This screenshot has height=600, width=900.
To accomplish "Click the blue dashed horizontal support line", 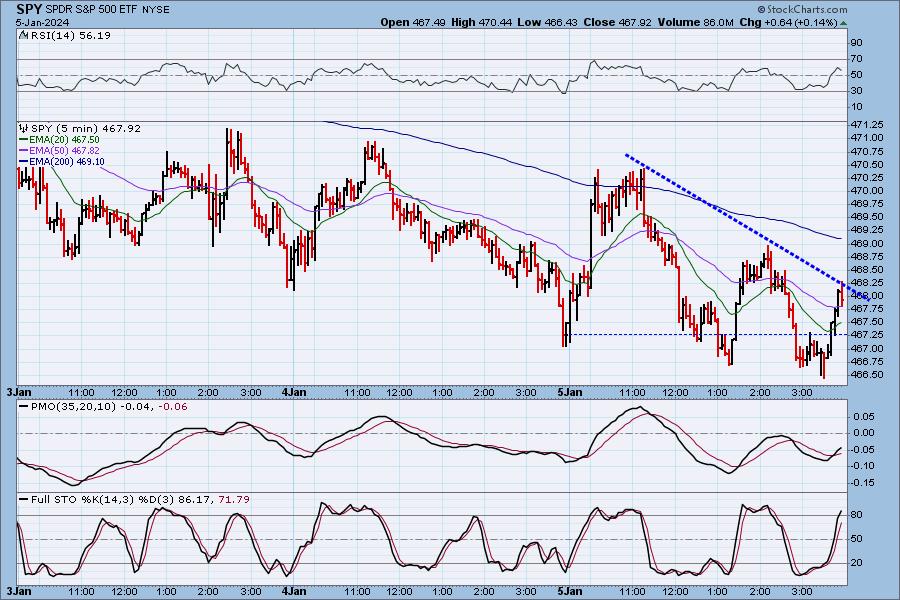I will tap(706, 335).
